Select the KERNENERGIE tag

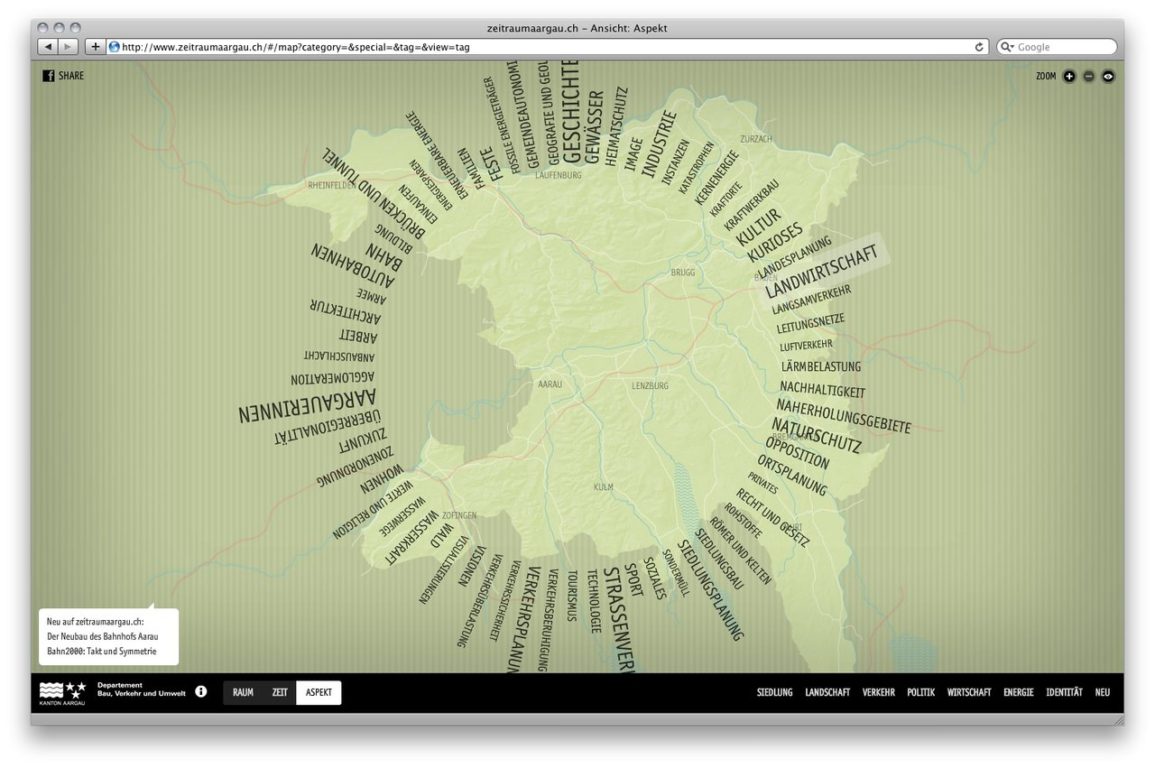[x=715, y=177]
